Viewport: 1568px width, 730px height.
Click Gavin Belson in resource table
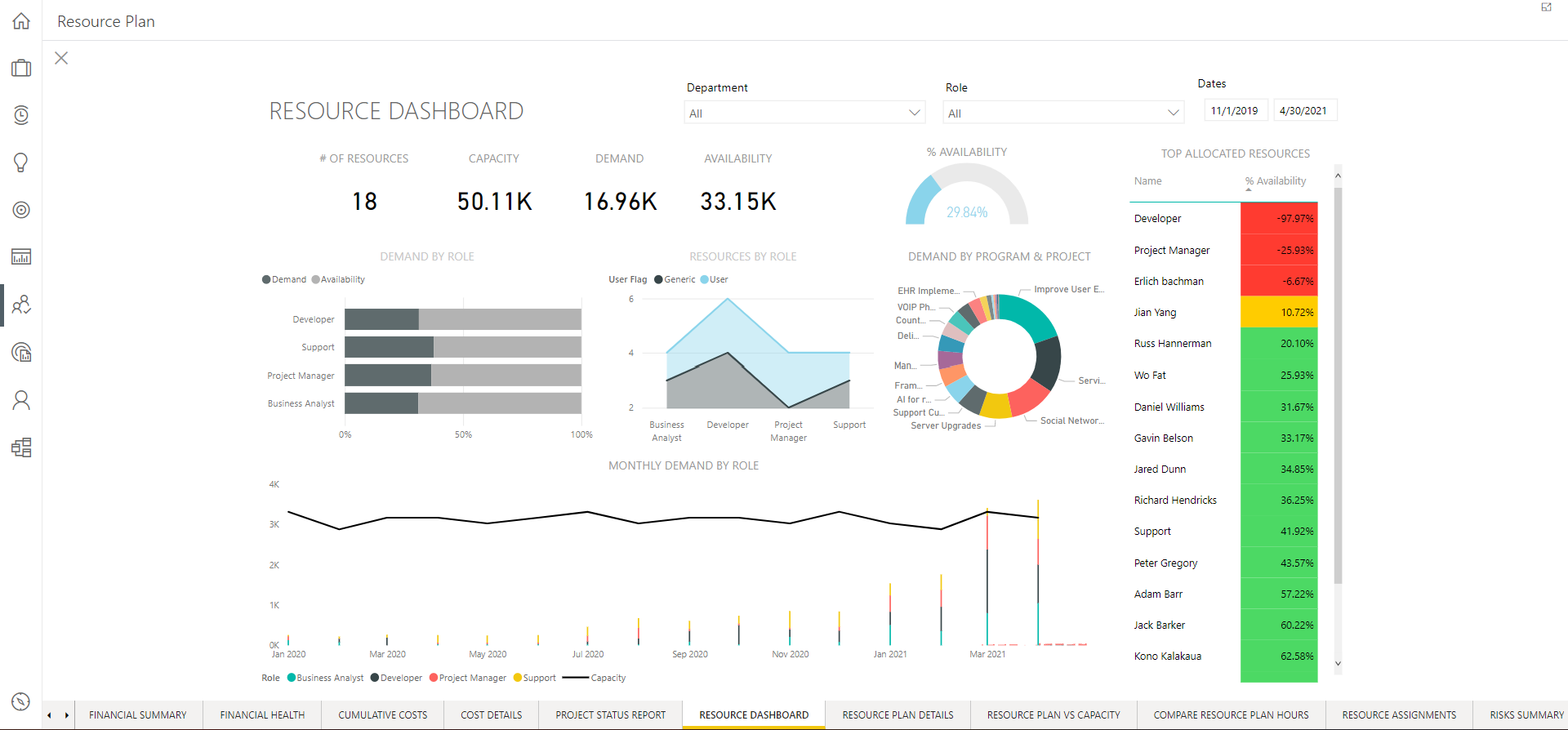tap(1163, 438)
